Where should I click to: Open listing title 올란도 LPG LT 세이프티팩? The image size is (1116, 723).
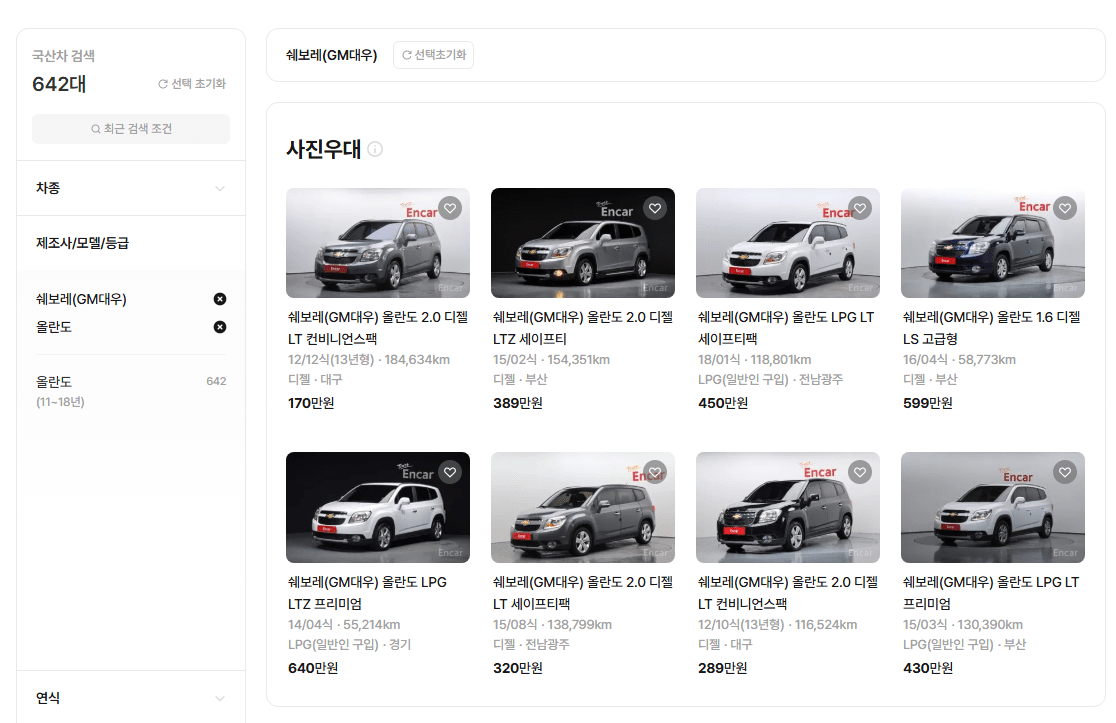coord(786,328)
